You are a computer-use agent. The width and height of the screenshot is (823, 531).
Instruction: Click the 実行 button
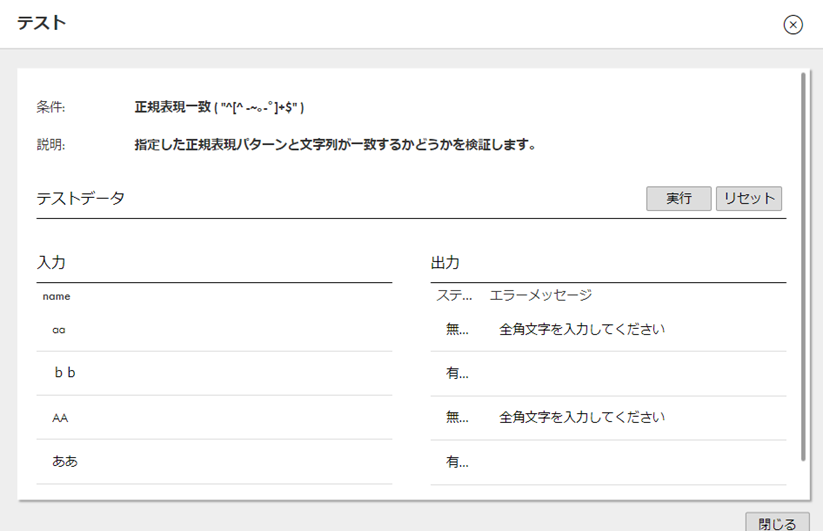pyautogui.click(x=679, y=198)
